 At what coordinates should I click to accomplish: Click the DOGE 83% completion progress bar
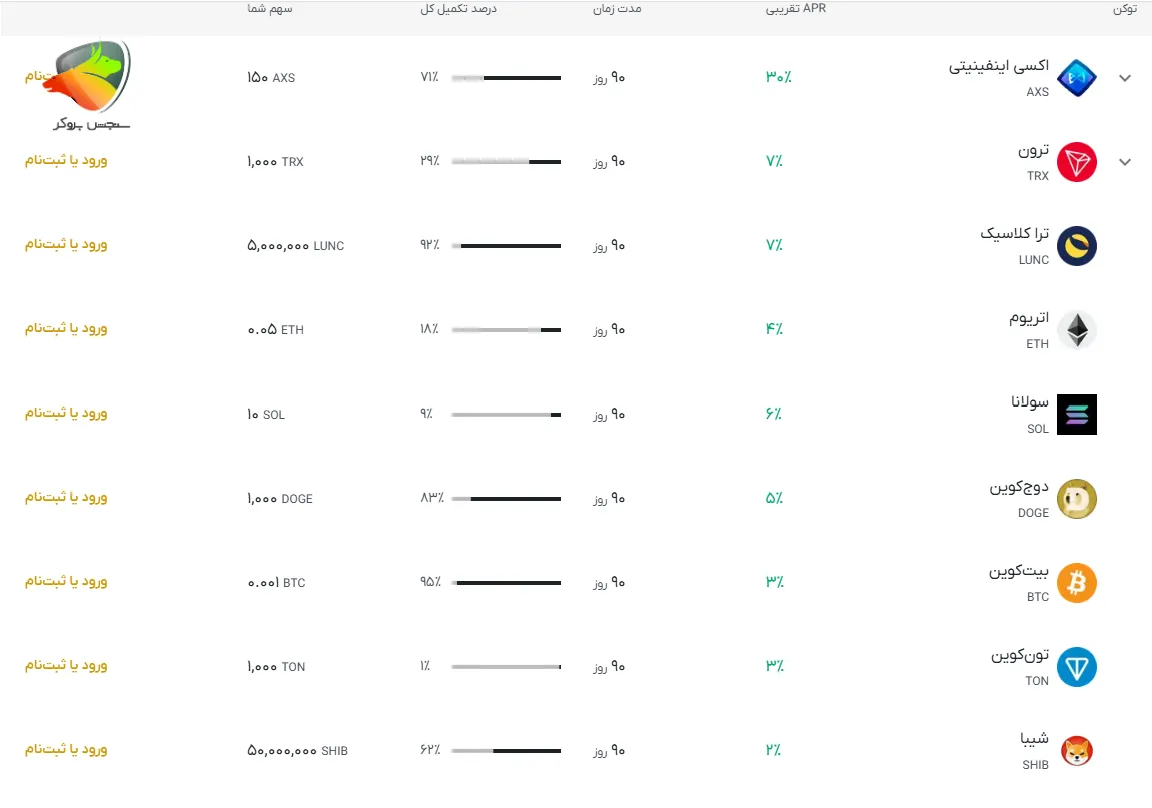pyautogui.click(x=506, y=499)
